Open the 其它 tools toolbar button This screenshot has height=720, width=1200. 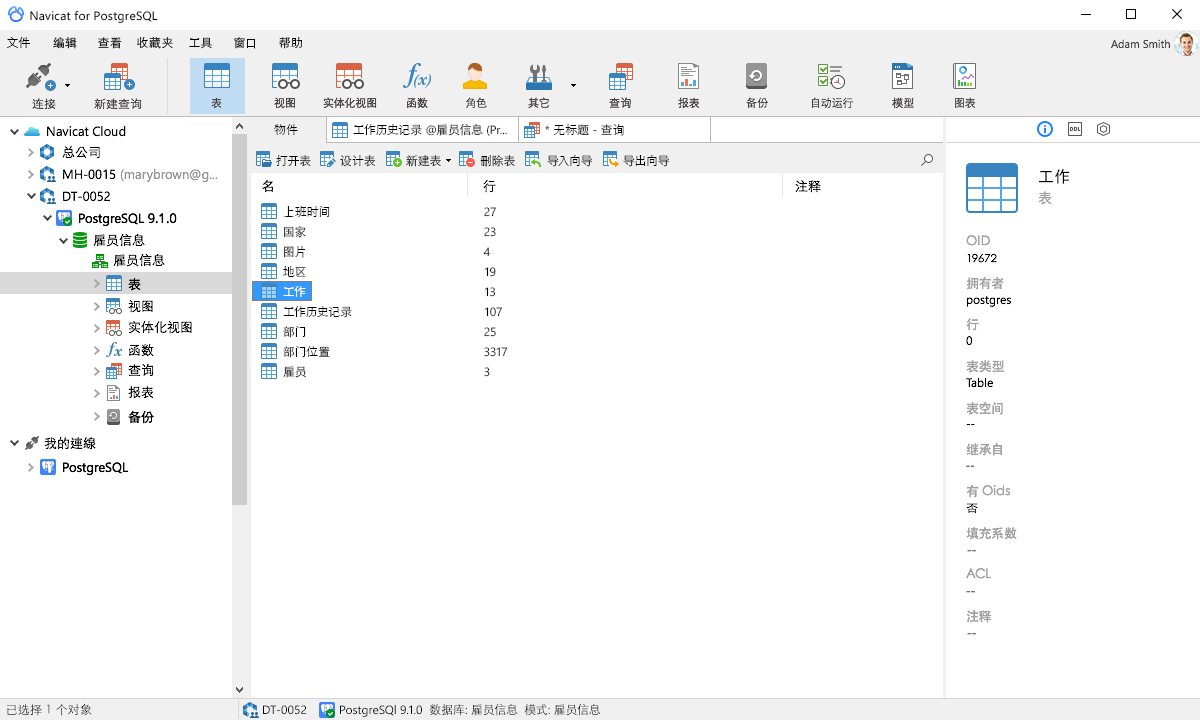click(539, 86)
